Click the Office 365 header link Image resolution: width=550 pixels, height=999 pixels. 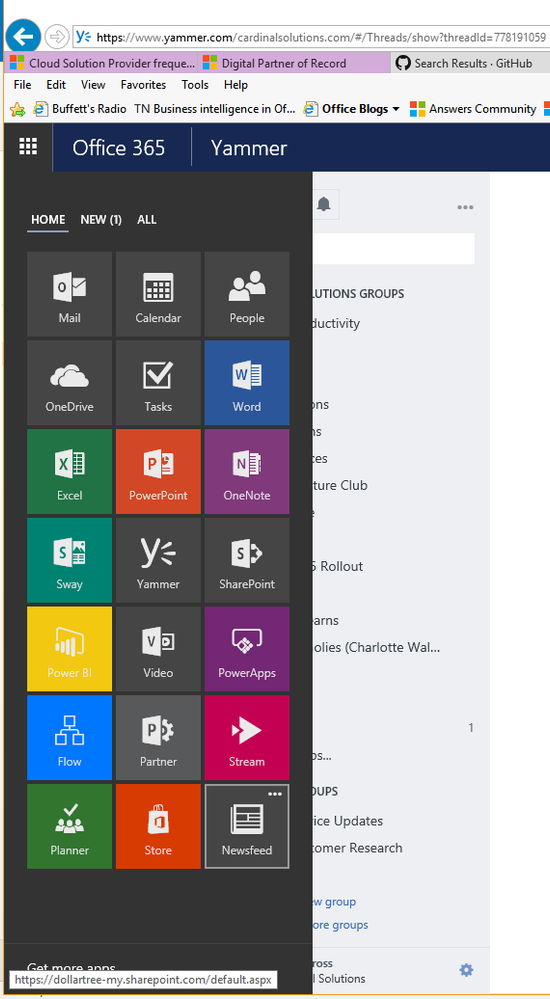[119, 148]
